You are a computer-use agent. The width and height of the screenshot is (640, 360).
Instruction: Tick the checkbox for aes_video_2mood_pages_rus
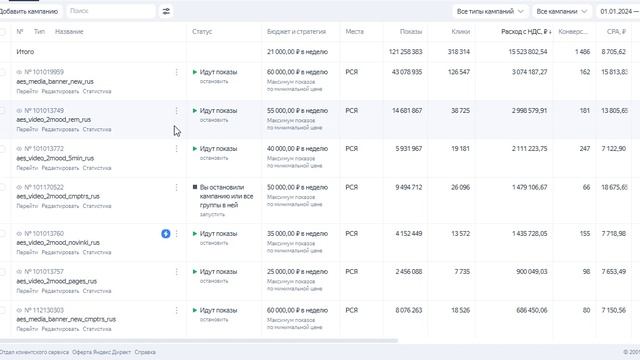click(2, 272)
